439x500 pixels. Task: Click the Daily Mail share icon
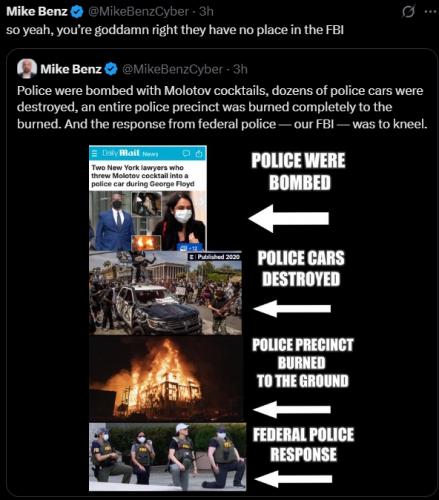(199, 154)
